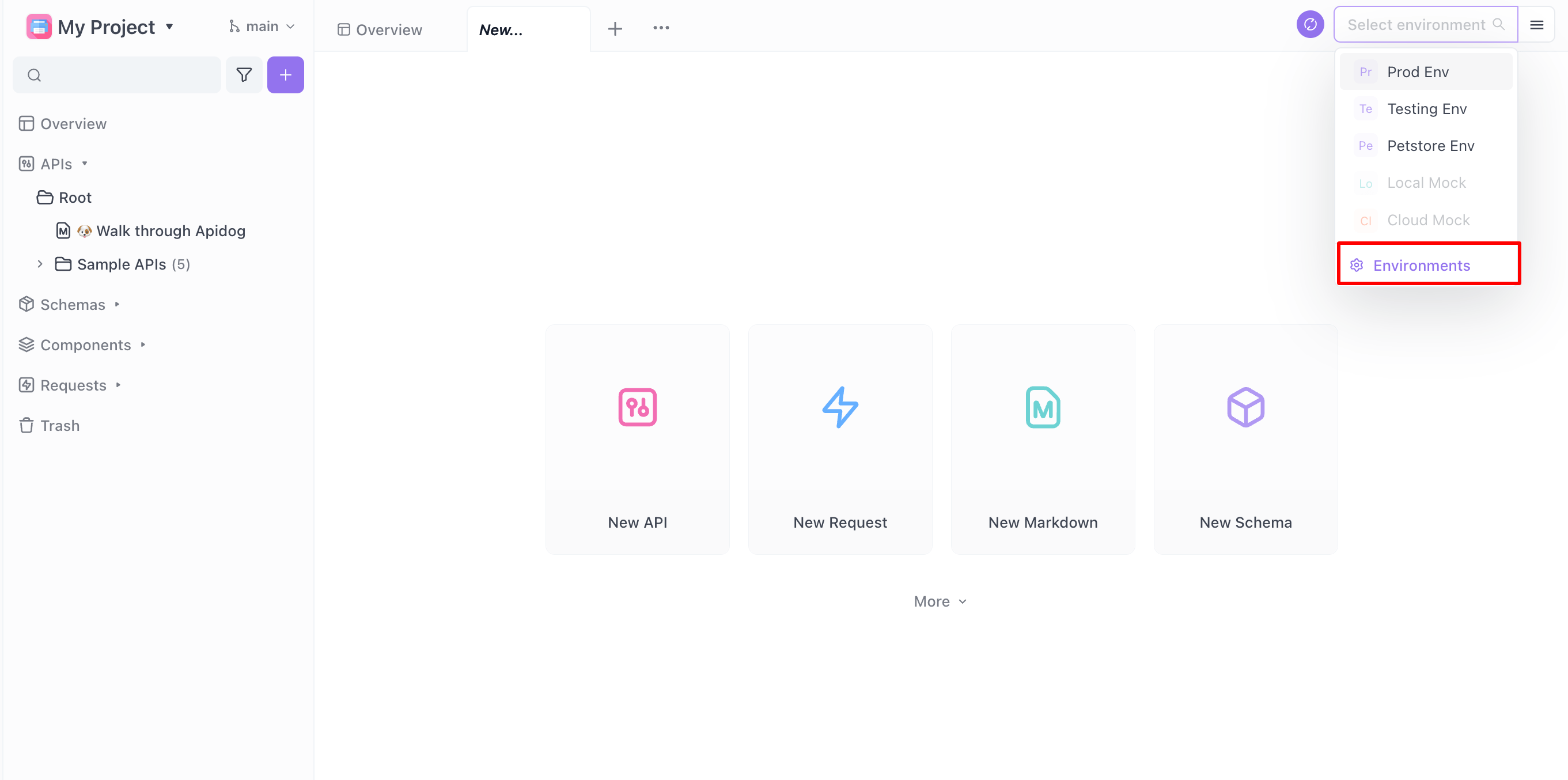
Task: Click the New Markdown document icon
Action: click(1043, 407)
